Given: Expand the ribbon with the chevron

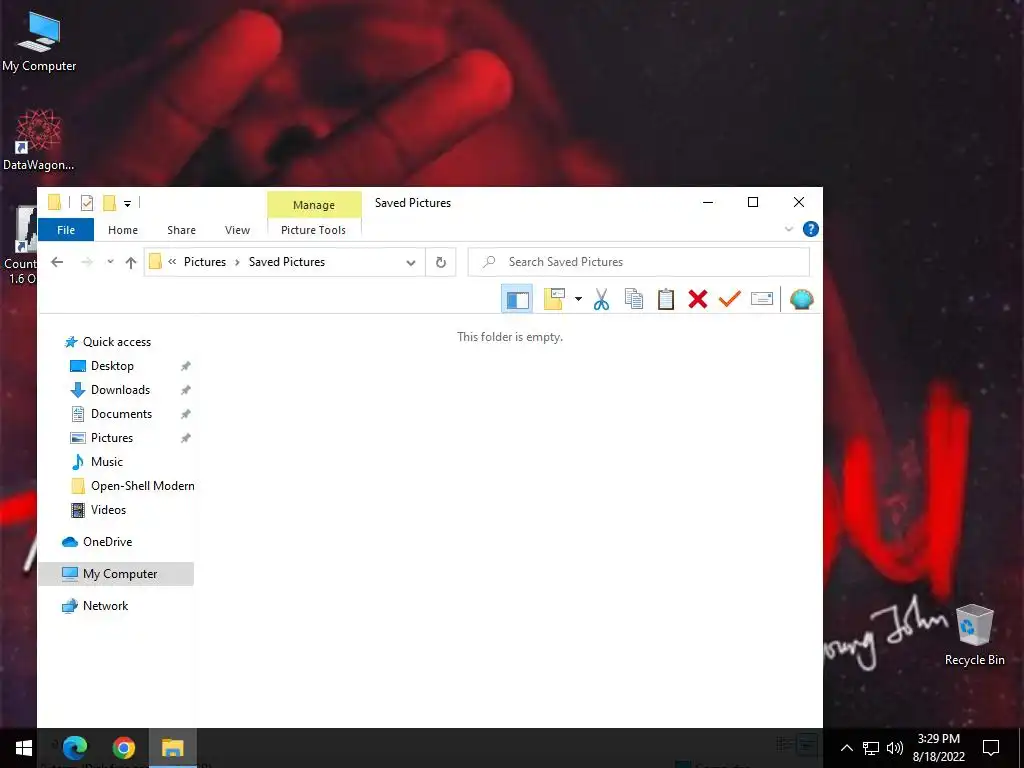Looking at the screenshot, I should [x=789, y=229].
